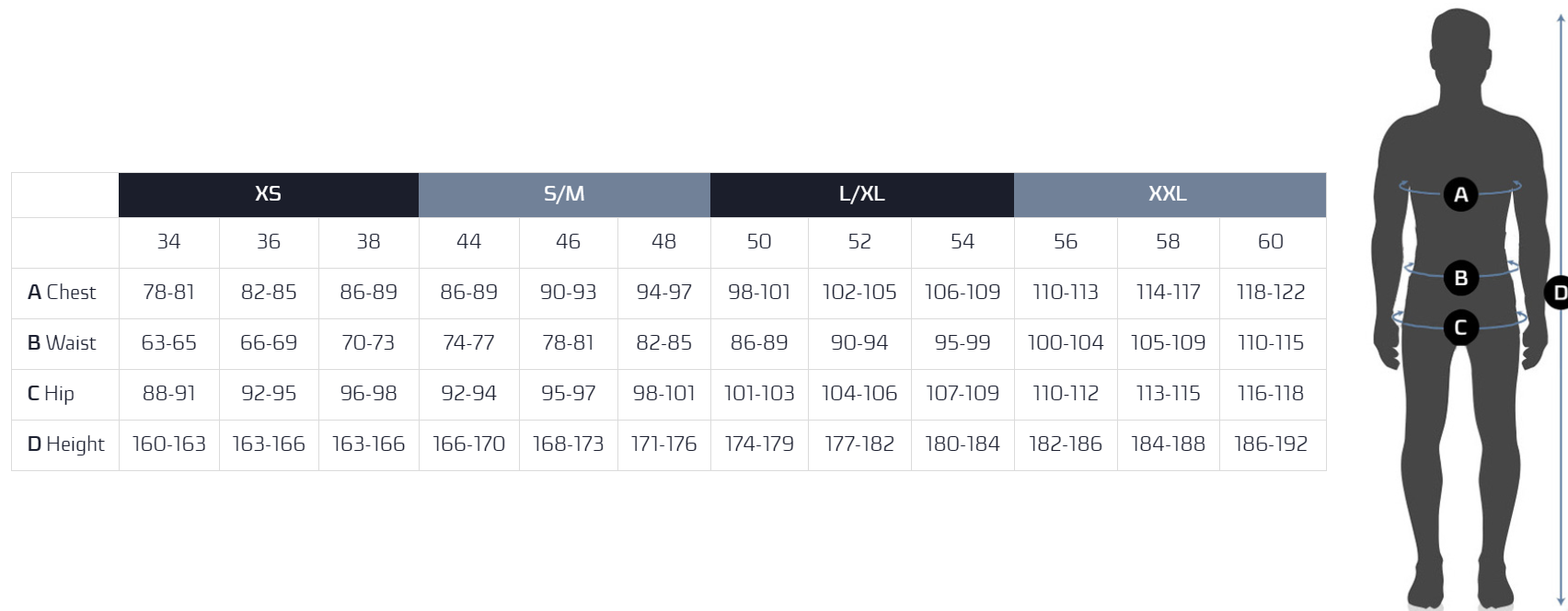Viewport: 1568px width, 611px height.
Task: Click the A chest marker on figure
Action: pos(1460,194)
